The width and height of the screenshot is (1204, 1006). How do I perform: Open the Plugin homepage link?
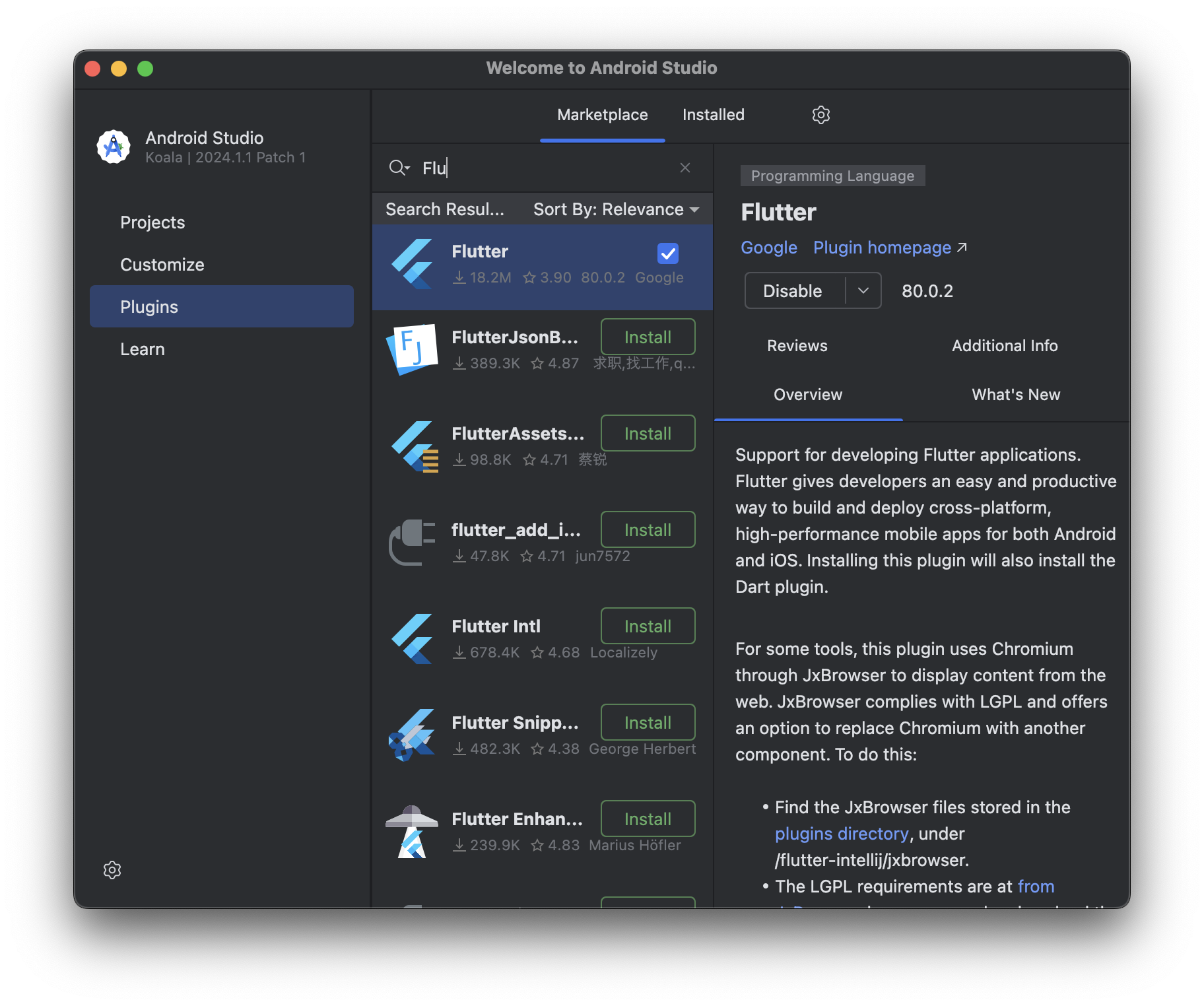[882, 248]
